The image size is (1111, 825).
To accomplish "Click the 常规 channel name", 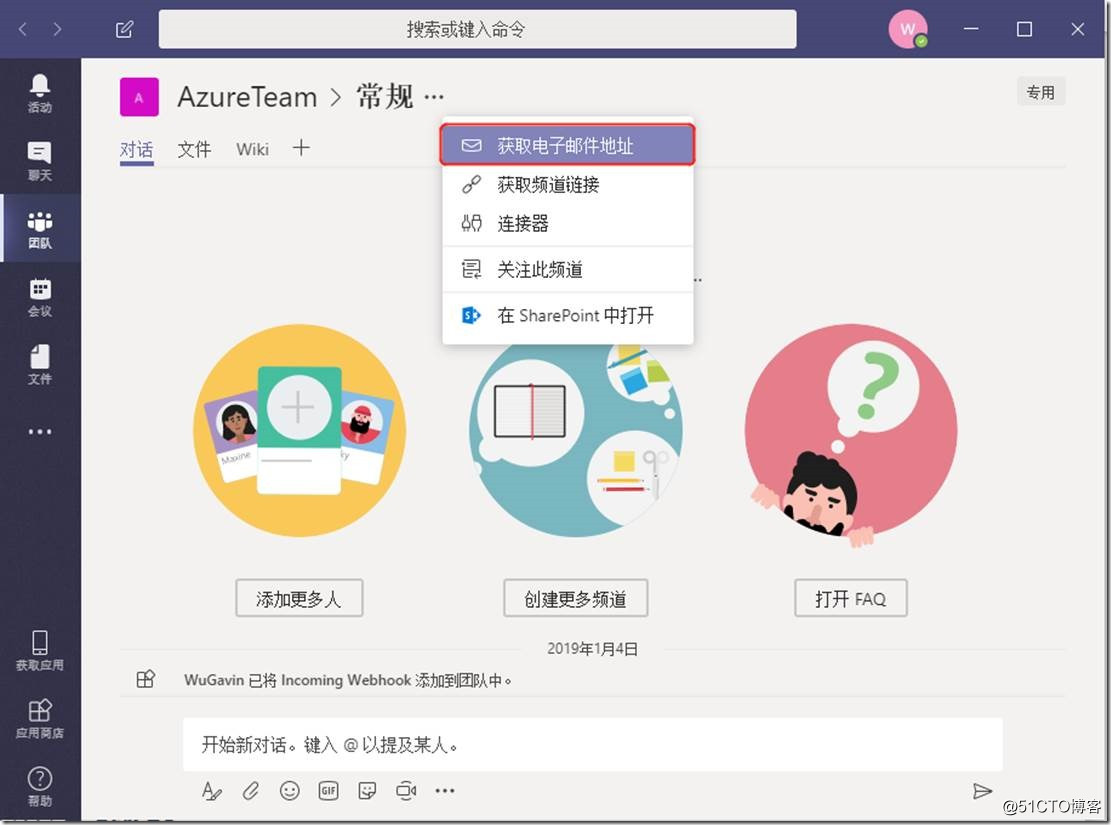I will coord(384,96).
